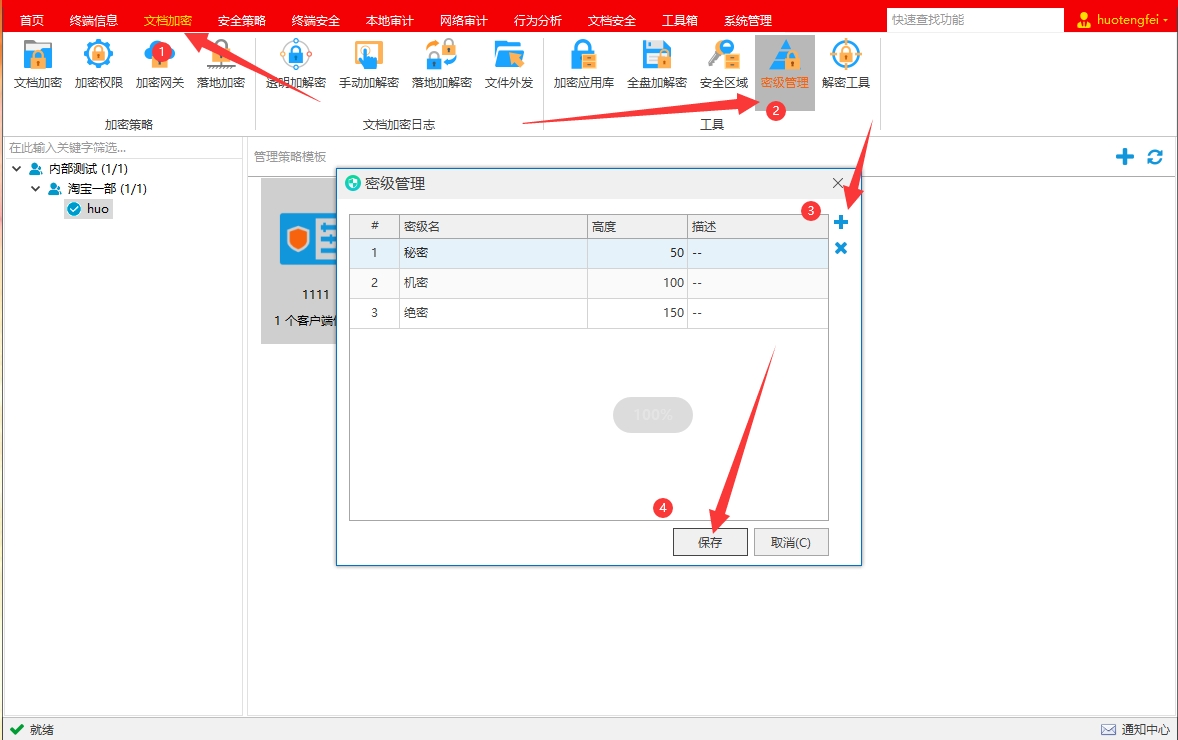The image size is (1178, 740).
Task: Click the height value 100
Action: [x=673, y=283]
